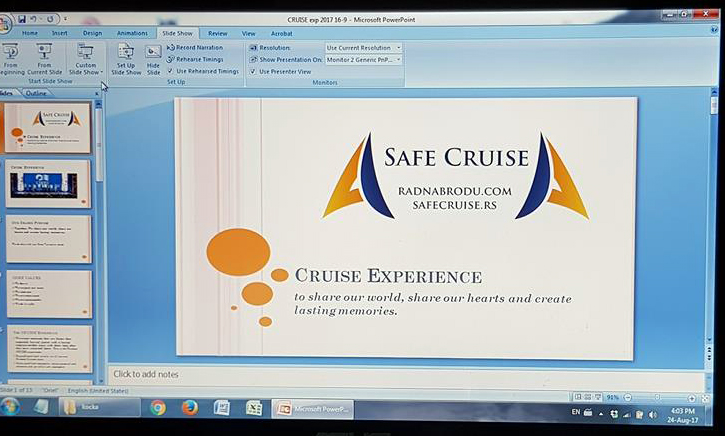Open the folder taskbar item
Viewport: 725px width, 436px height.
pos(99,407)
